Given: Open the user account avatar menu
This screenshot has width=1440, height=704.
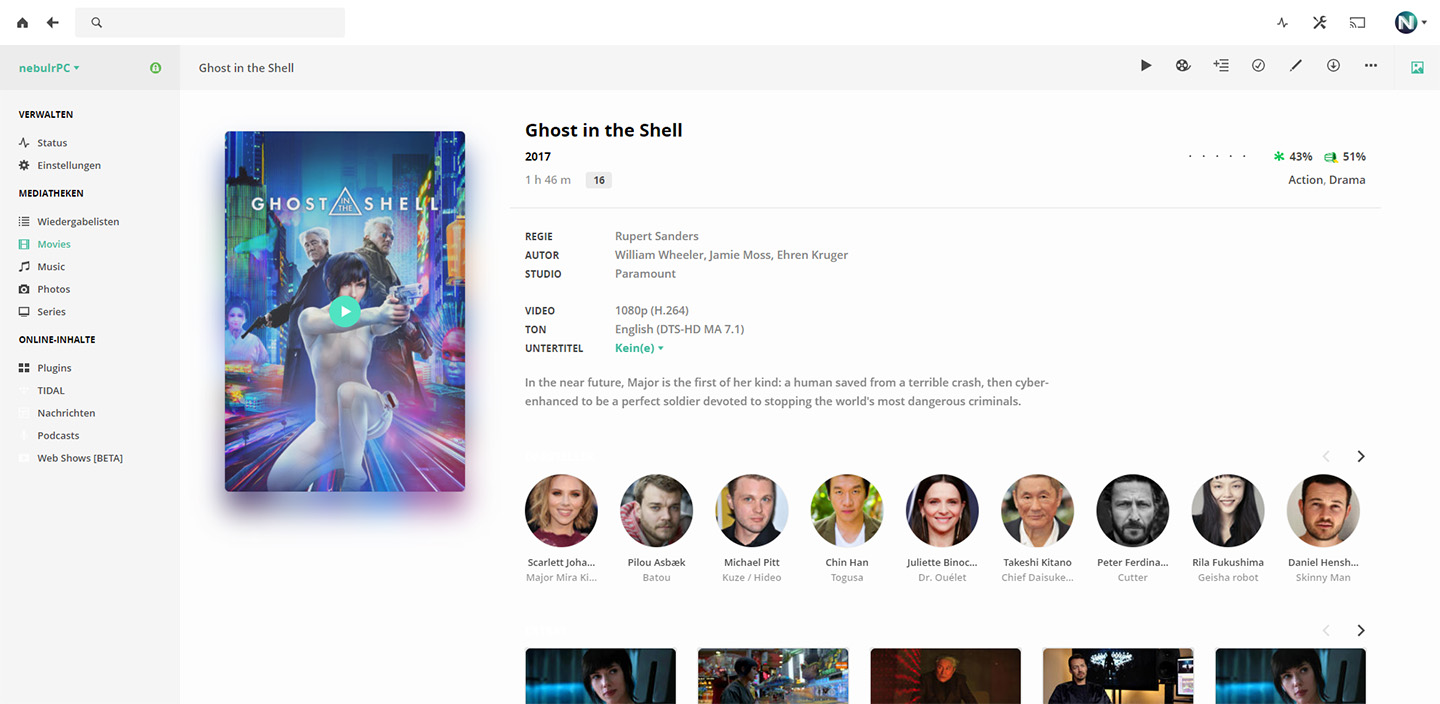Looking at the screenshot, I should click(1411, 22).
